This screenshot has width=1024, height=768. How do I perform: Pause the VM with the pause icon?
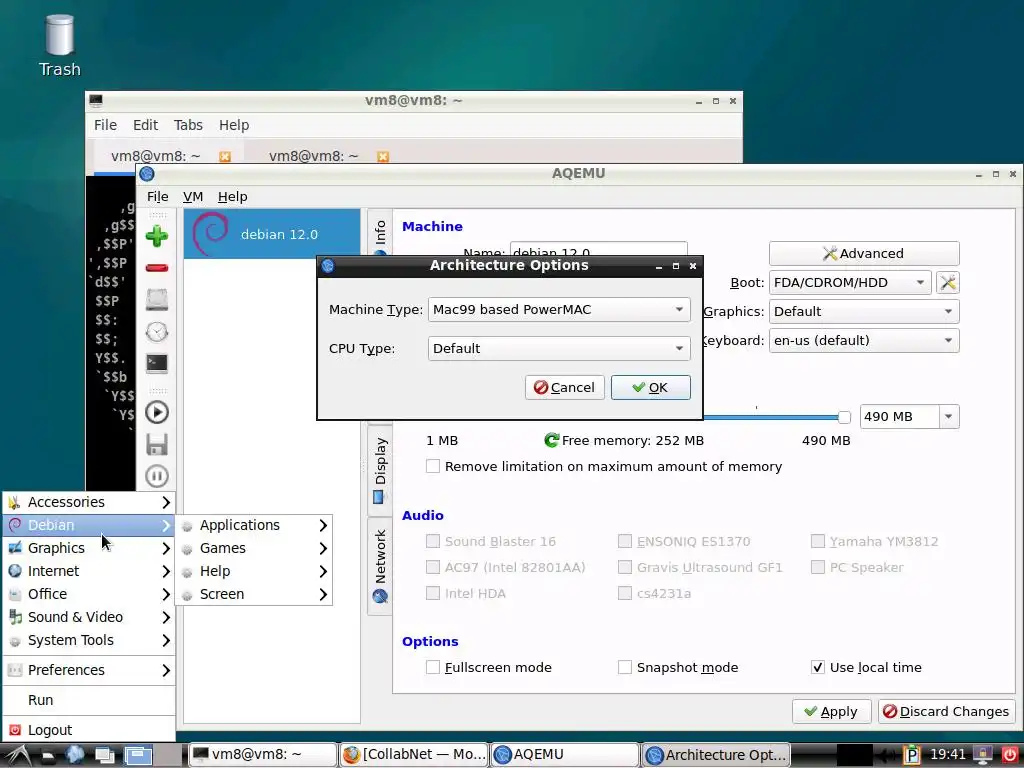[157, 476]
